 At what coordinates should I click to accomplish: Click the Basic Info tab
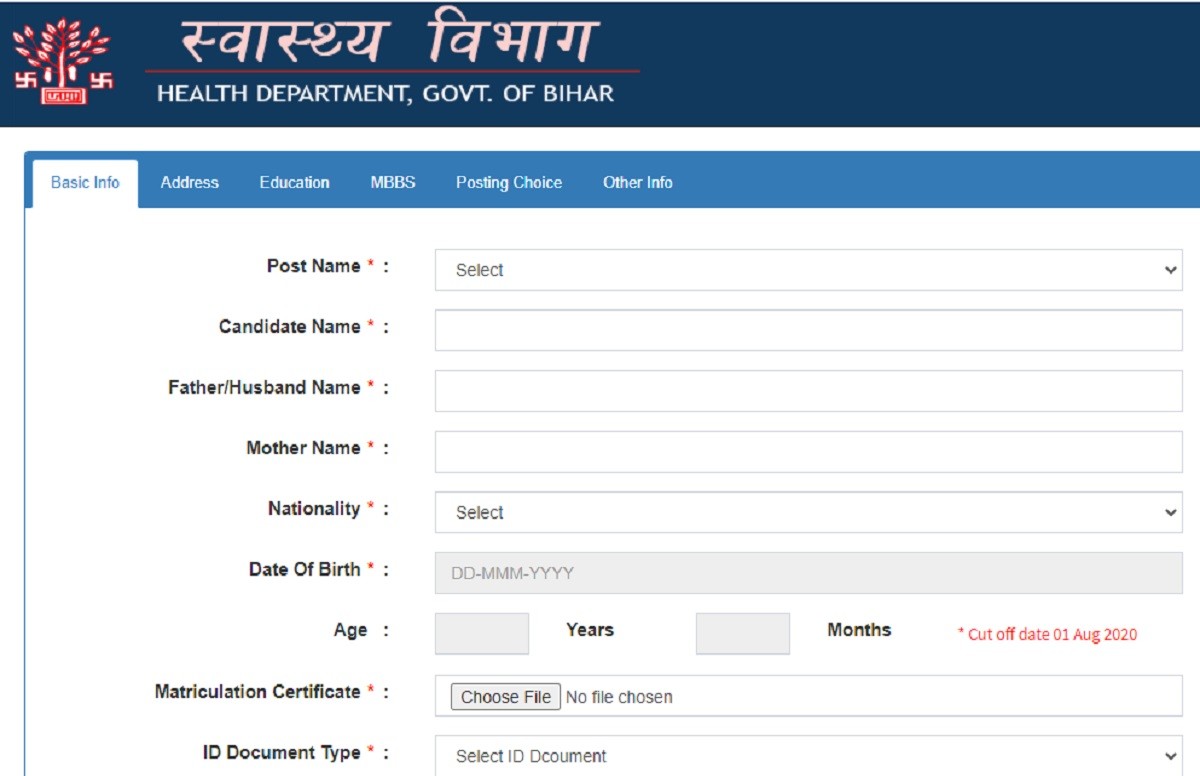point(85,182)
